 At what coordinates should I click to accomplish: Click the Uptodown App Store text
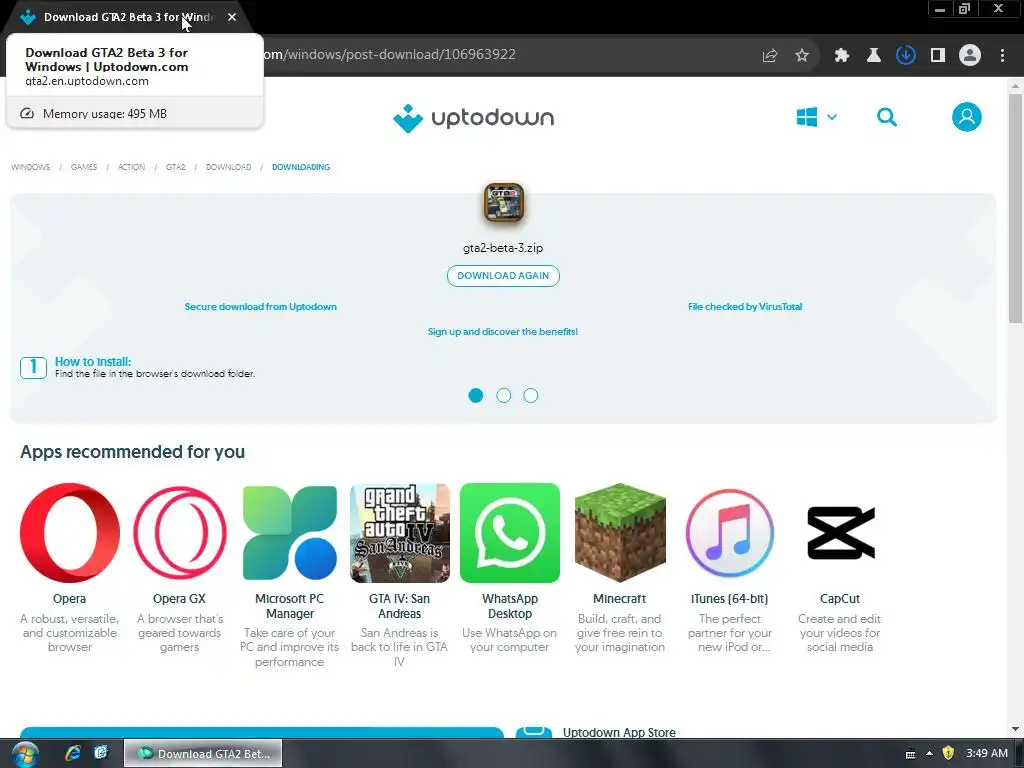click(x=619, y=733)
